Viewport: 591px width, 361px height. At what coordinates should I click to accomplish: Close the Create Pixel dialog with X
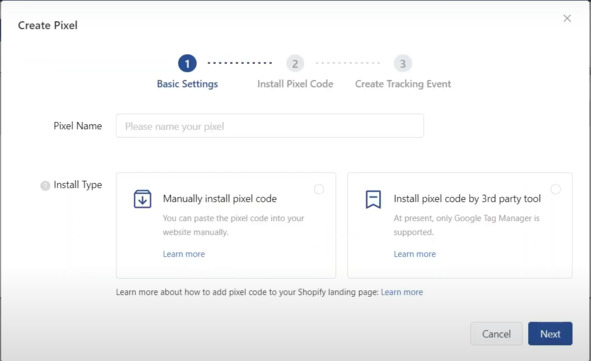tap(567, 18)
